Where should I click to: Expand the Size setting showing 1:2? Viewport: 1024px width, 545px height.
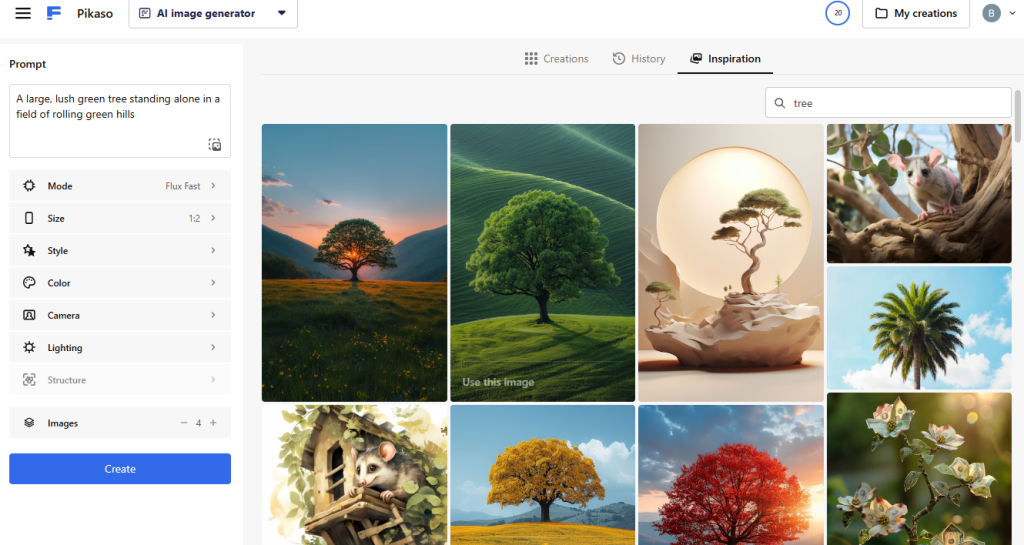tap(120, 218)
